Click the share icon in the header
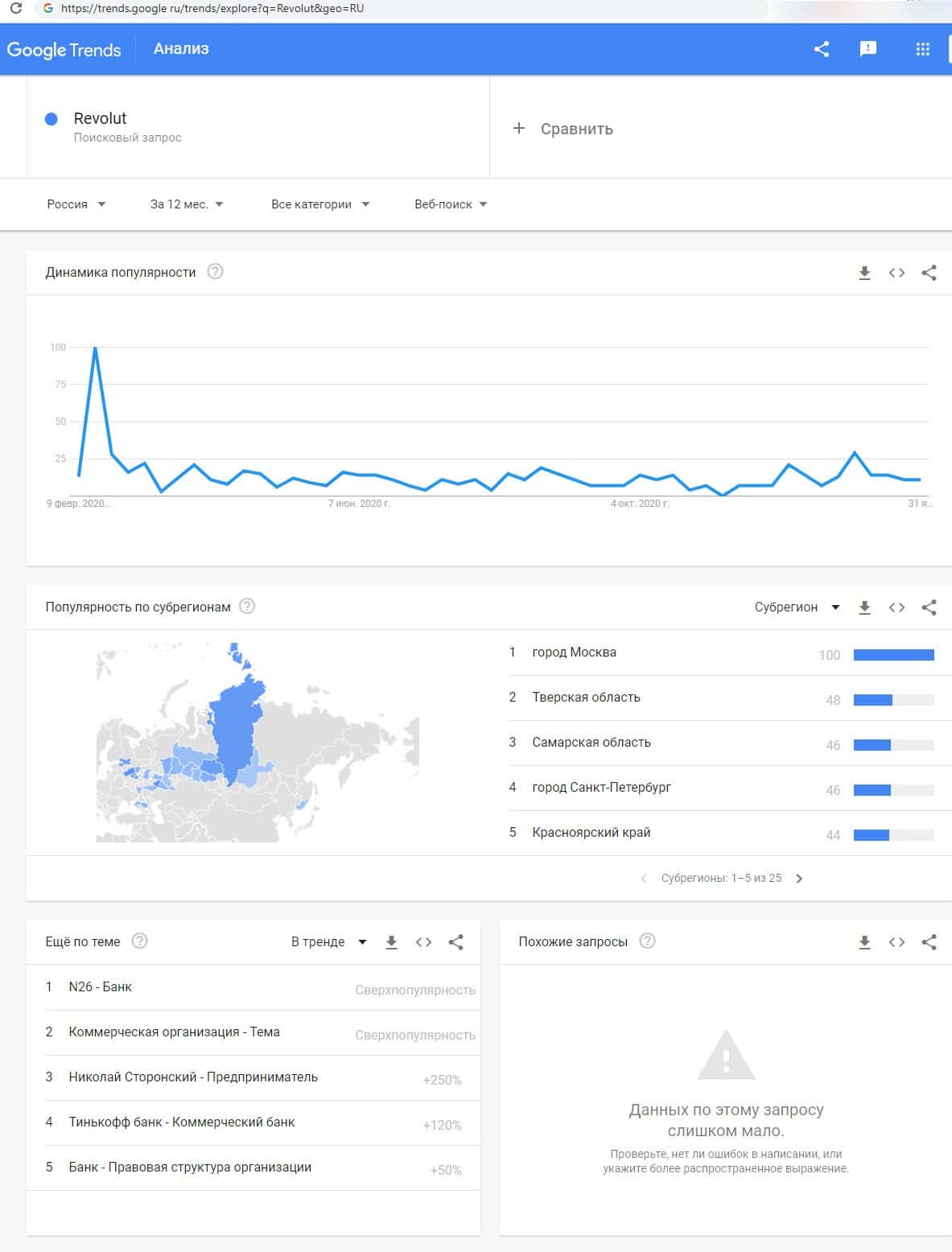952x1252 pixels. point(821,49)
